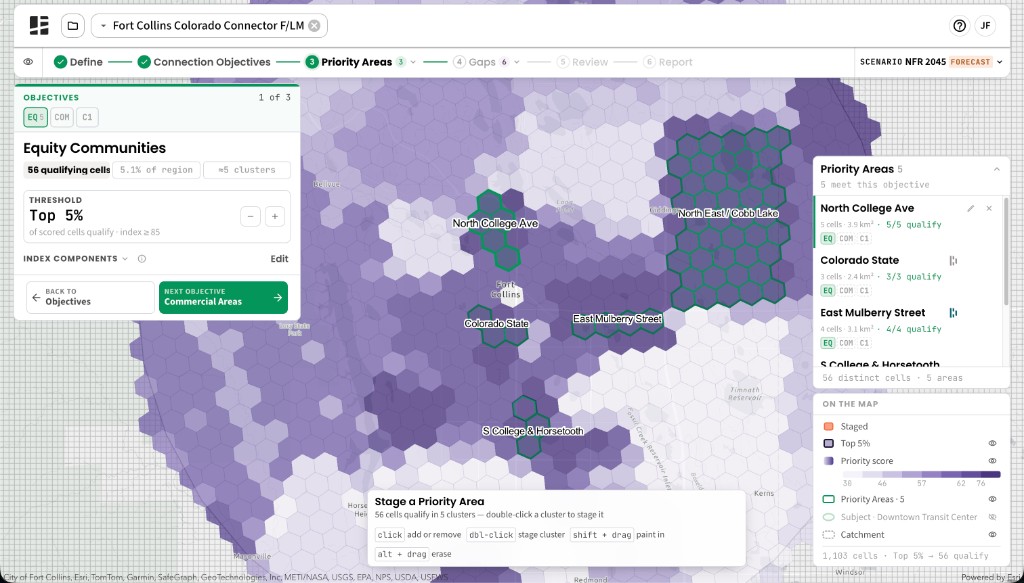1024x583 pixels.
Task: Go to the Define step
Action: click(x=78, y=62)
